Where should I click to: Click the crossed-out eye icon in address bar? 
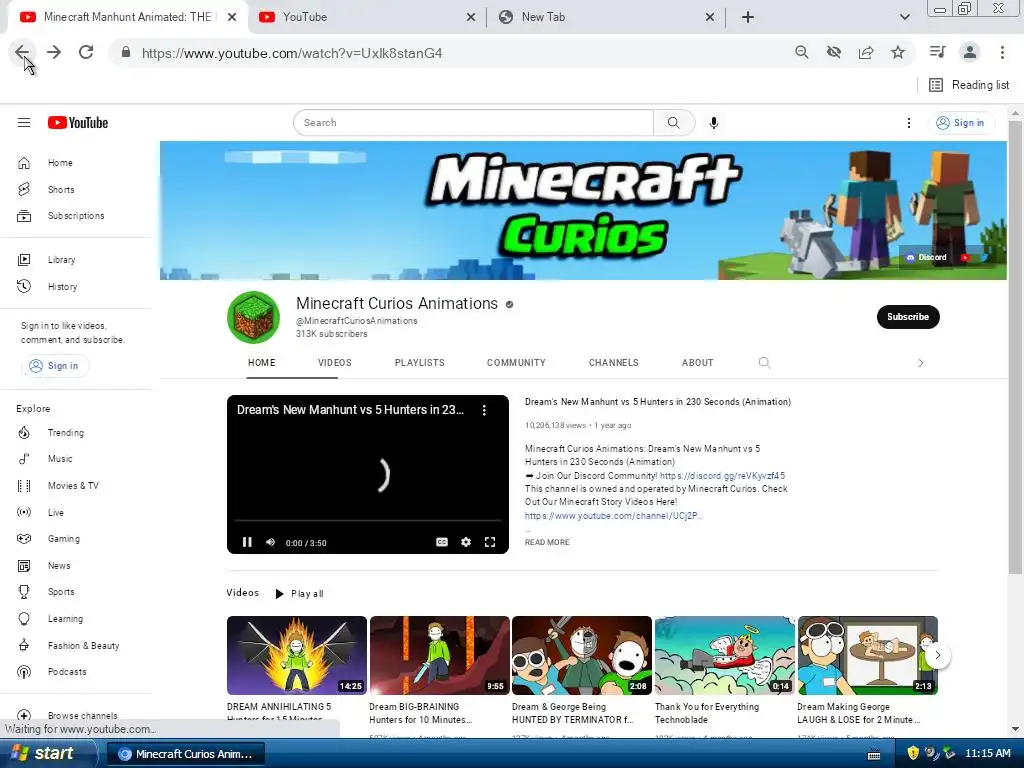[x=833, y=52]
